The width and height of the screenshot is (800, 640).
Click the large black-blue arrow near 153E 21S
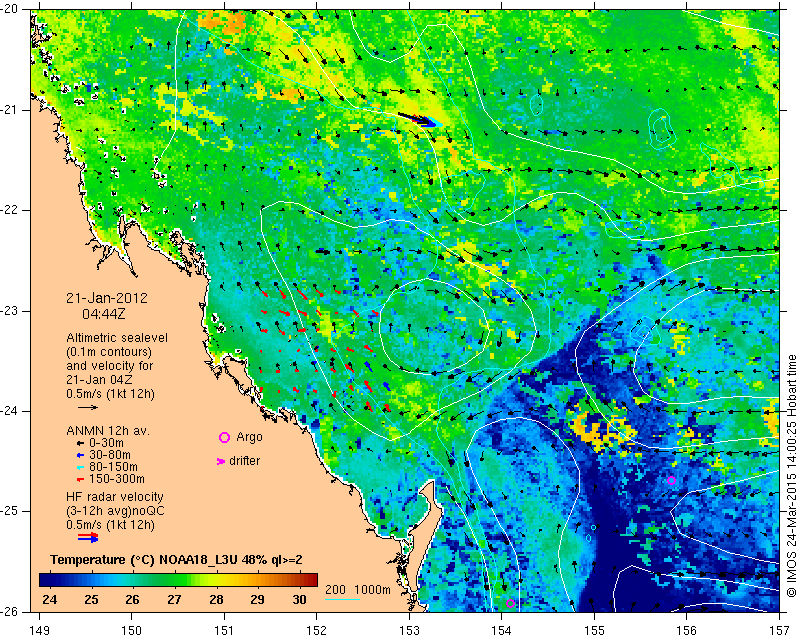419,120
